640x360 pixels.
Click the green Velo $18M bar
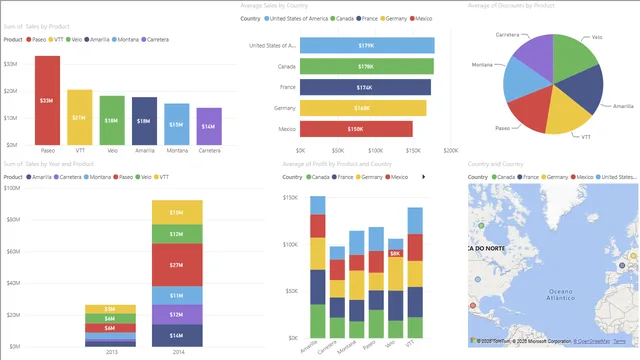(112, 120)
